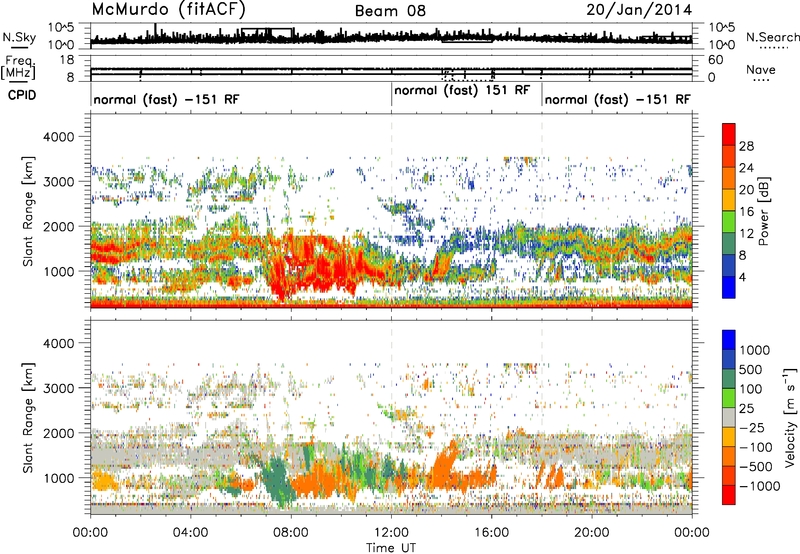Select the CPID row label
The height and width of the screenshot is (554, 800).
pos(22,95)
